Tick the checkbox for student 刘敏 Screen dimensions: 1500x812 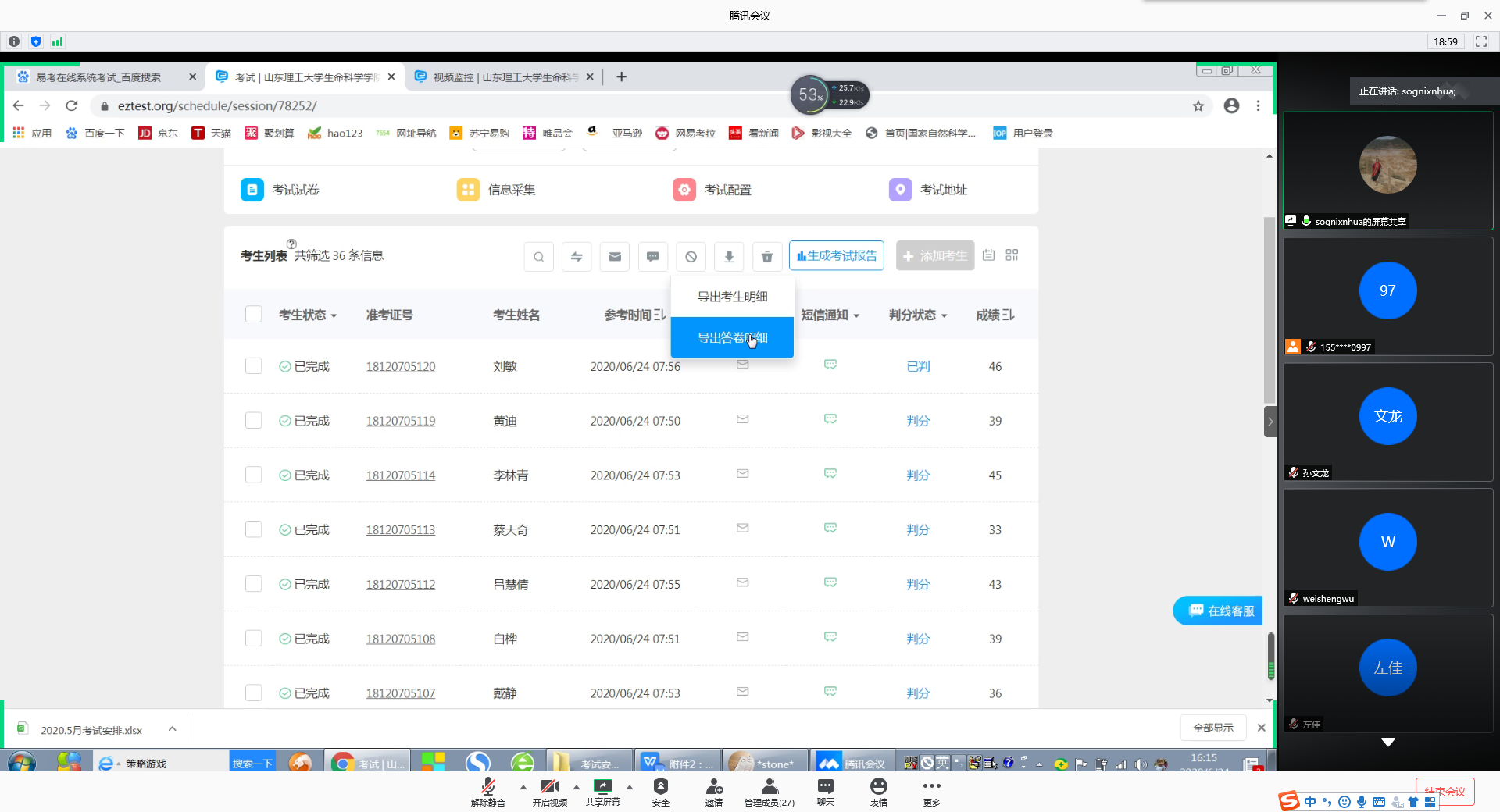tap(253, 366)
